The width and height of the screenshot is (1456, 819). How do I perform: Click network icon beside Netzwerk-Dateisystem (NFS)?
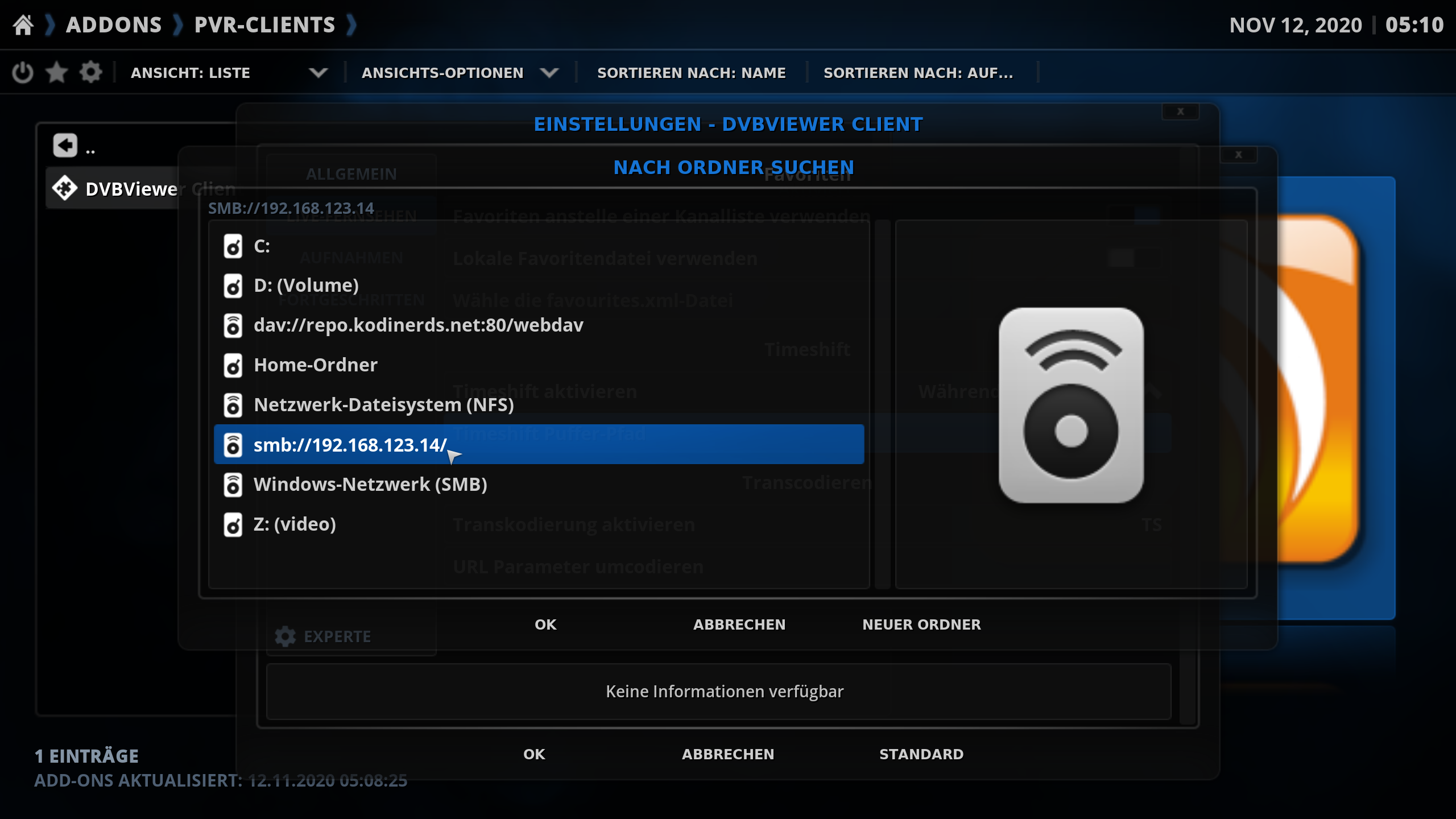[233, 405]
